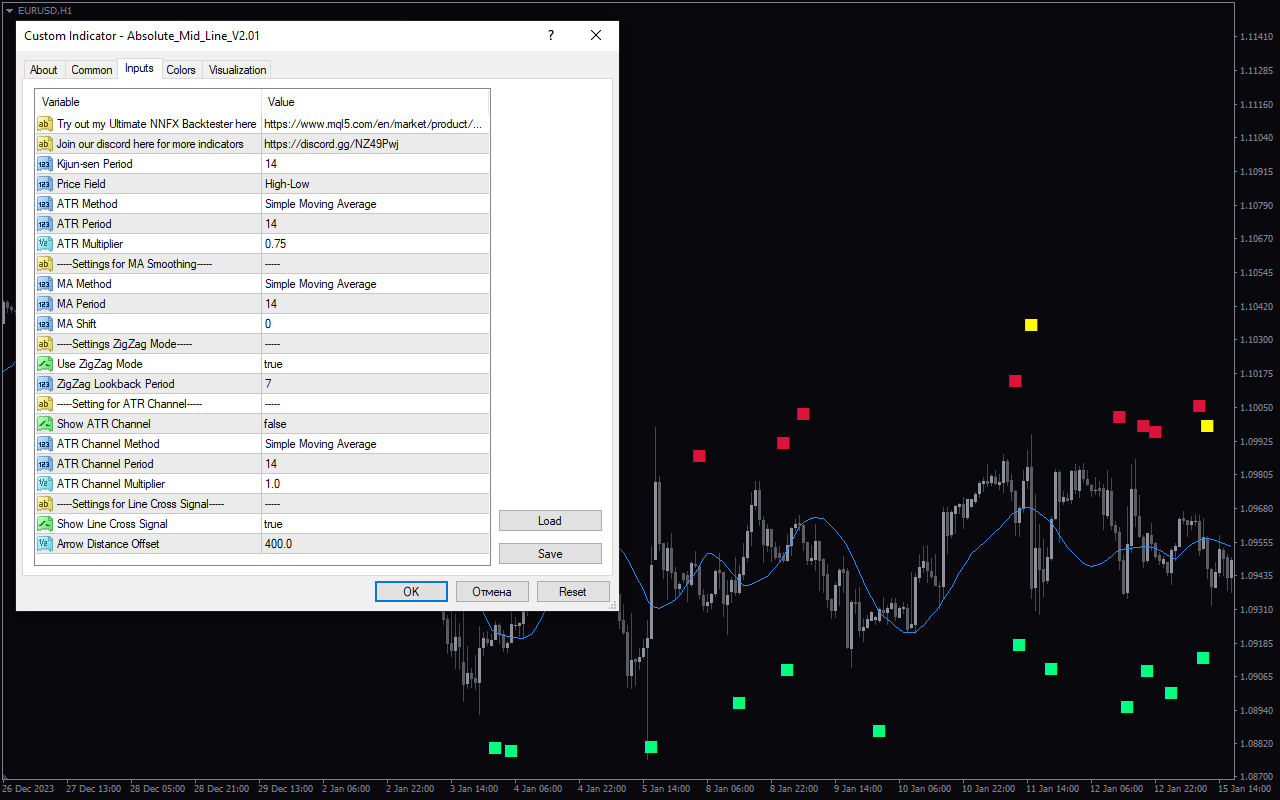Switch to the Common tab
Screen dimensions: 1280x800
pyautogui.click(x=92, y=70)
